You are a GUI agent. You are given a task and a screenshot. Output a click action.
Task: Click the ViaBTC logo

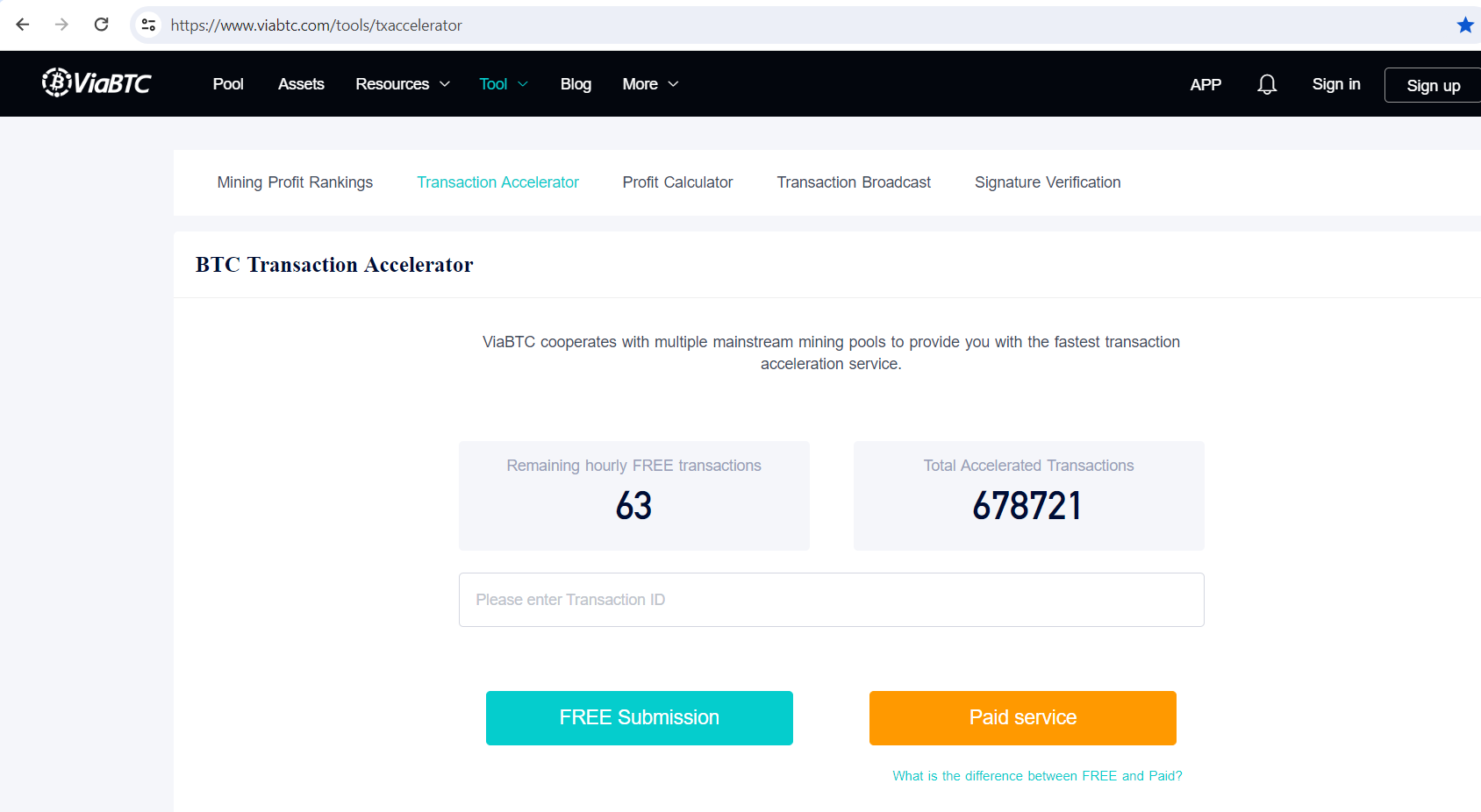click(x=97, y=82)
